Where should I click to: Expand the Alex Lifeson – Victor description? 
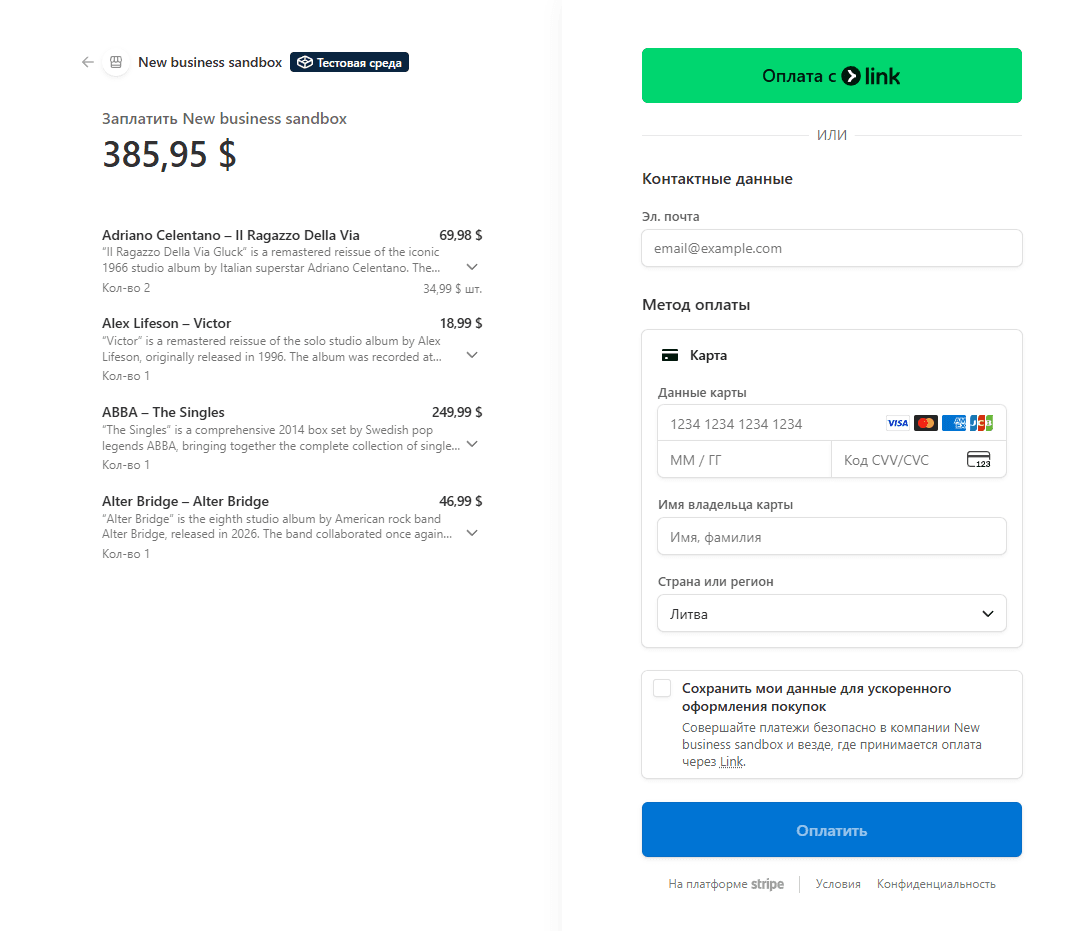(471, 354)
